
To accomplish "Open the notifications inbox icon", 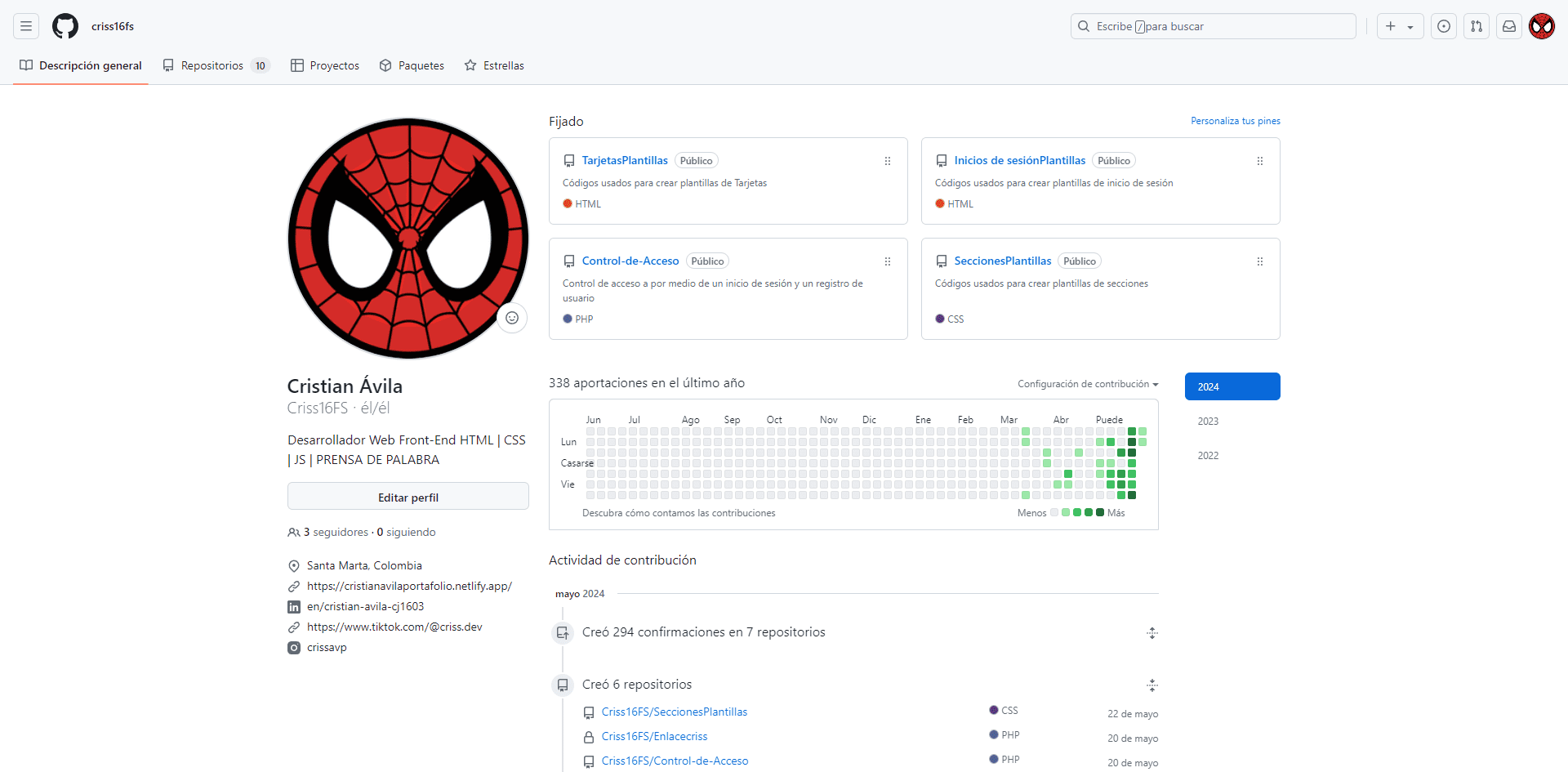I will [1509, 26].
